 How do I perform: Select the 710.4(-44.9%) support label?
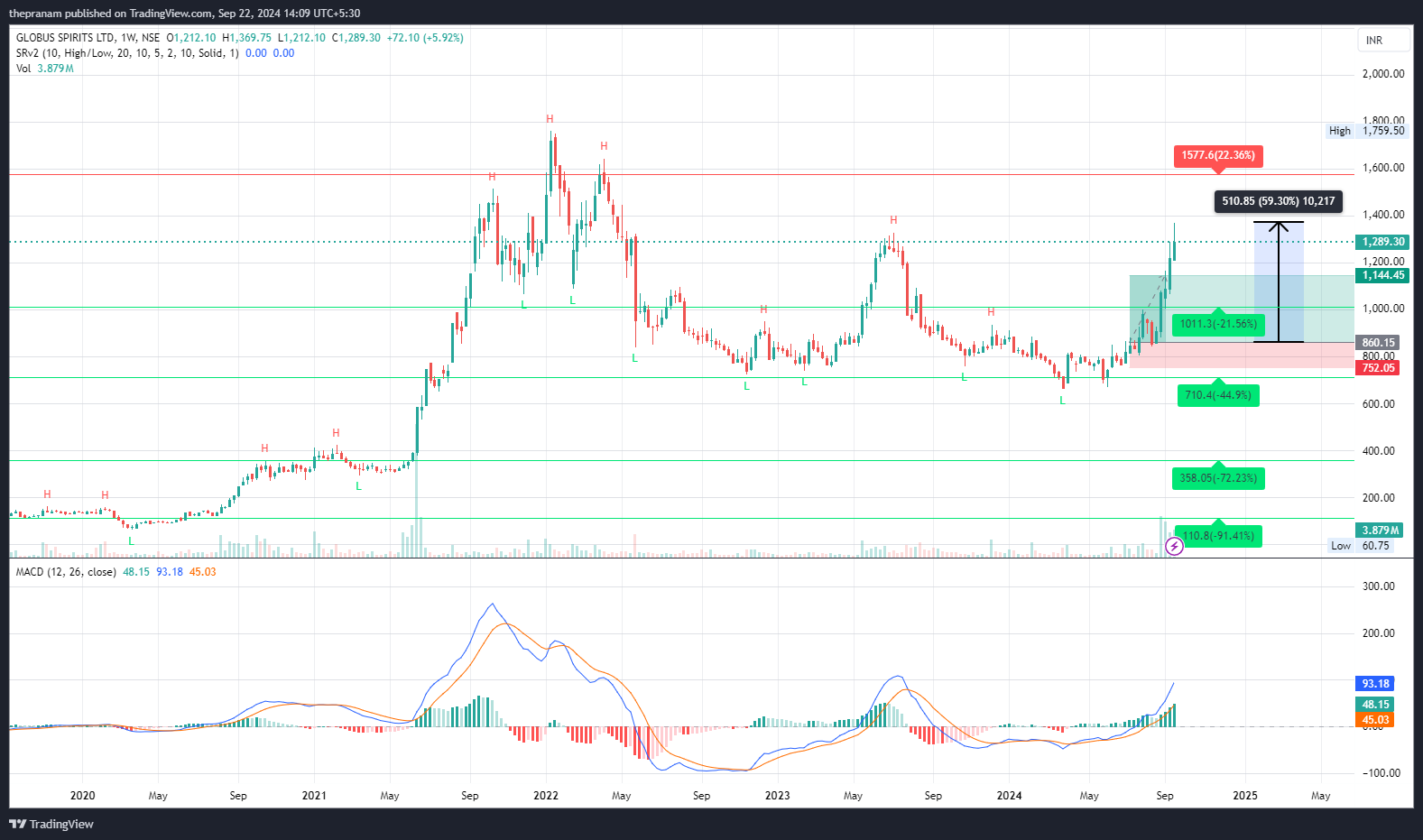[1218, 395]
